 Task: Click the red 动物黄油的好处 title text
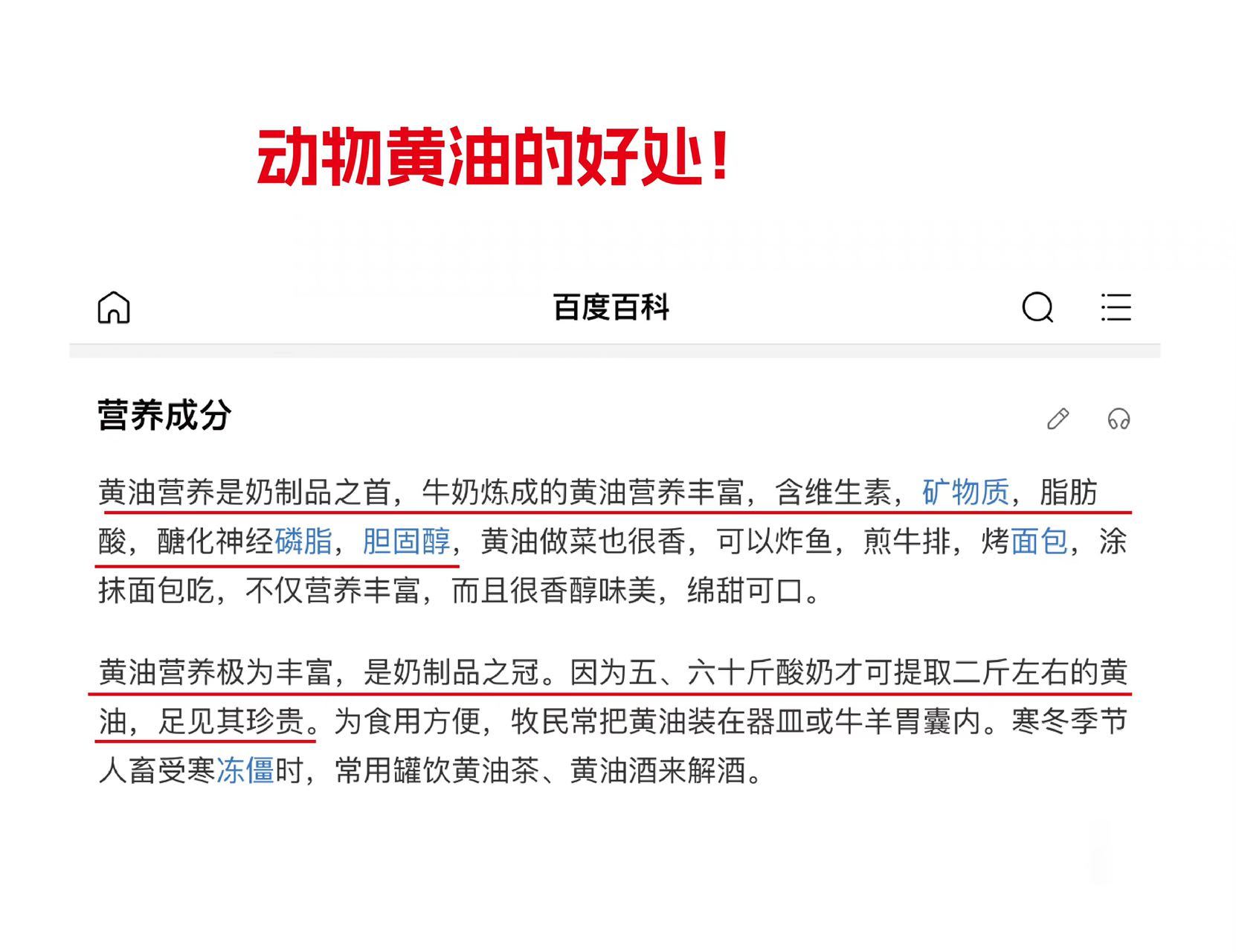coord(492,158)
